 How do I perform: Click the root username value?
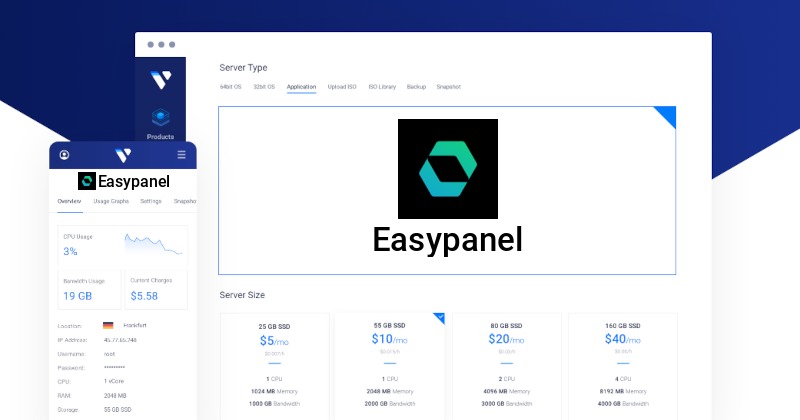(x=109, y=354)
